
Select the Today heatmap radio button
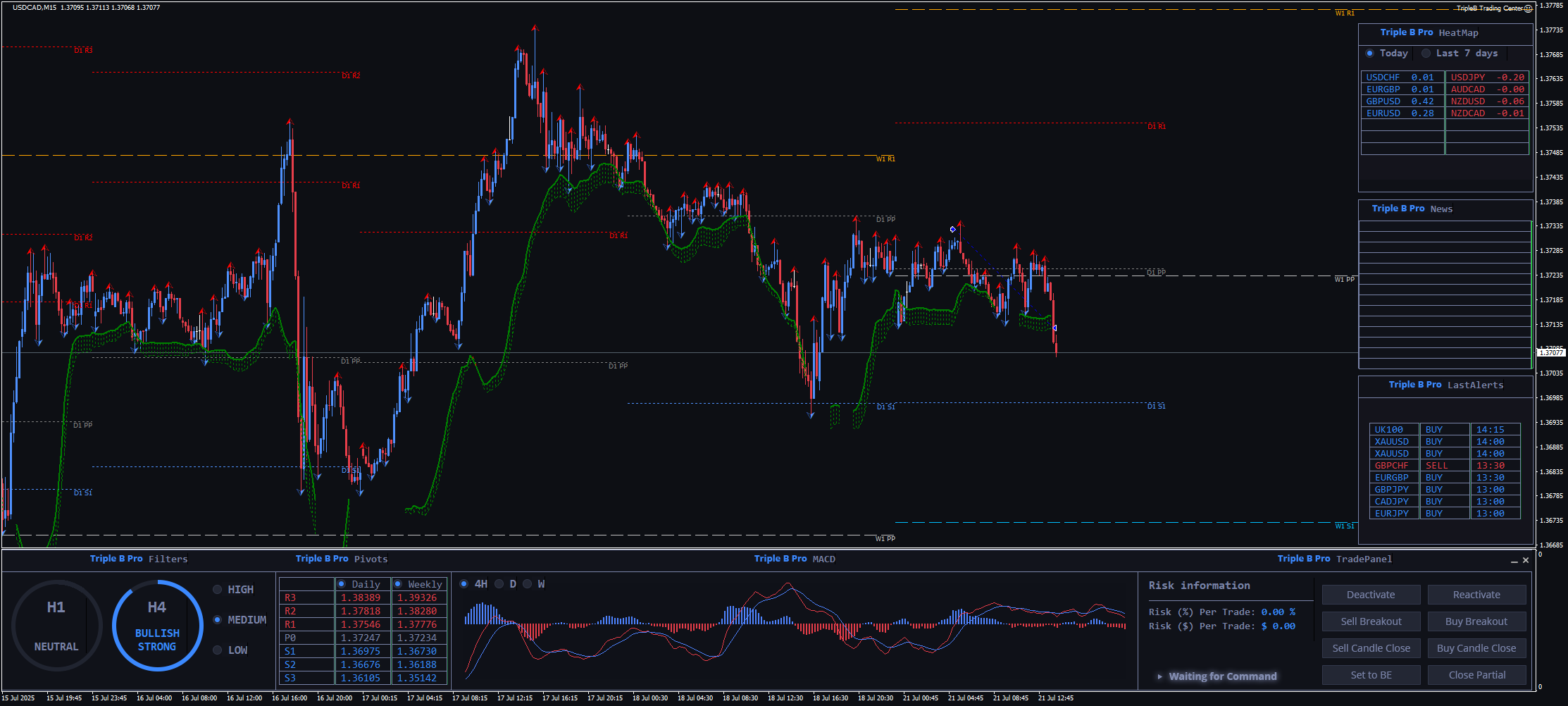1369,54
